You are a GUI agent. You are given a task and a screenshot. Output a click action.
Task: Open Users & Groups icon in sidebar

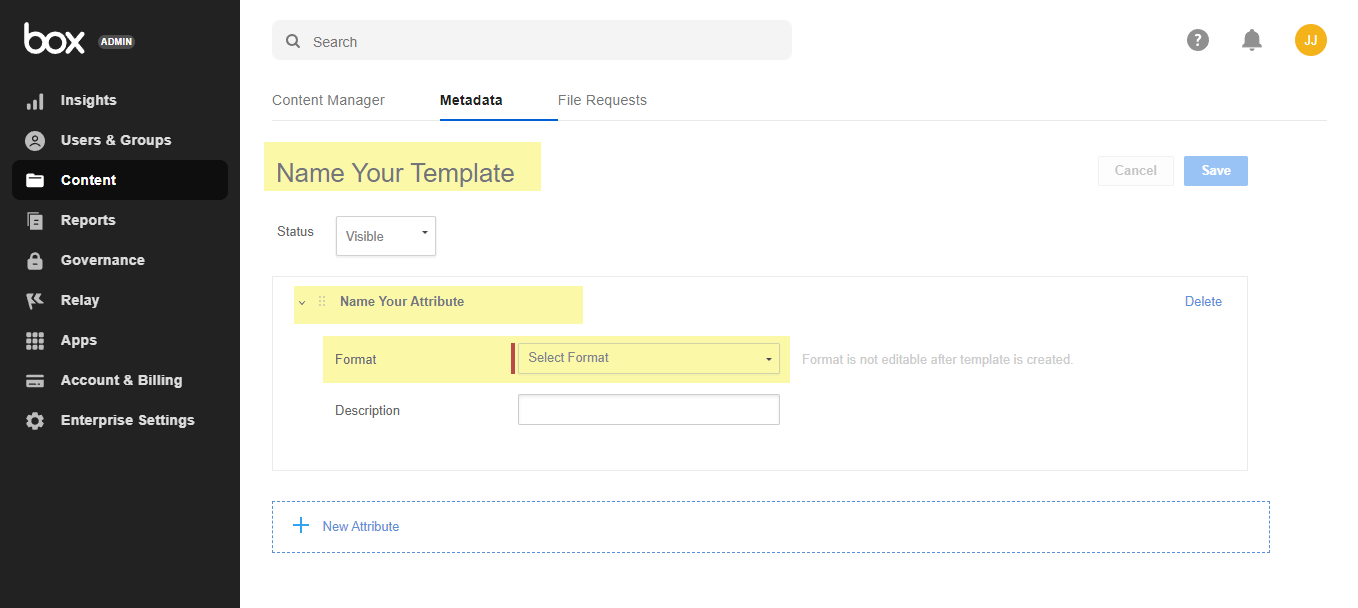(35, 141)
